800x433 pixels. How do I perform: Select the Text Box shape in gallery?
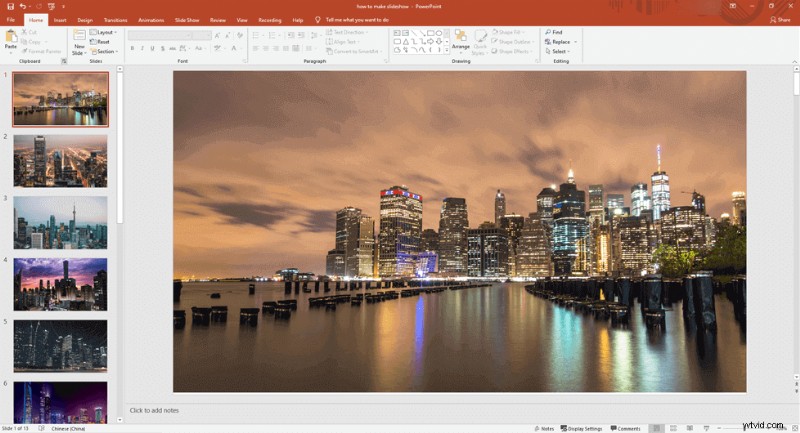click(x=397, y=33)
